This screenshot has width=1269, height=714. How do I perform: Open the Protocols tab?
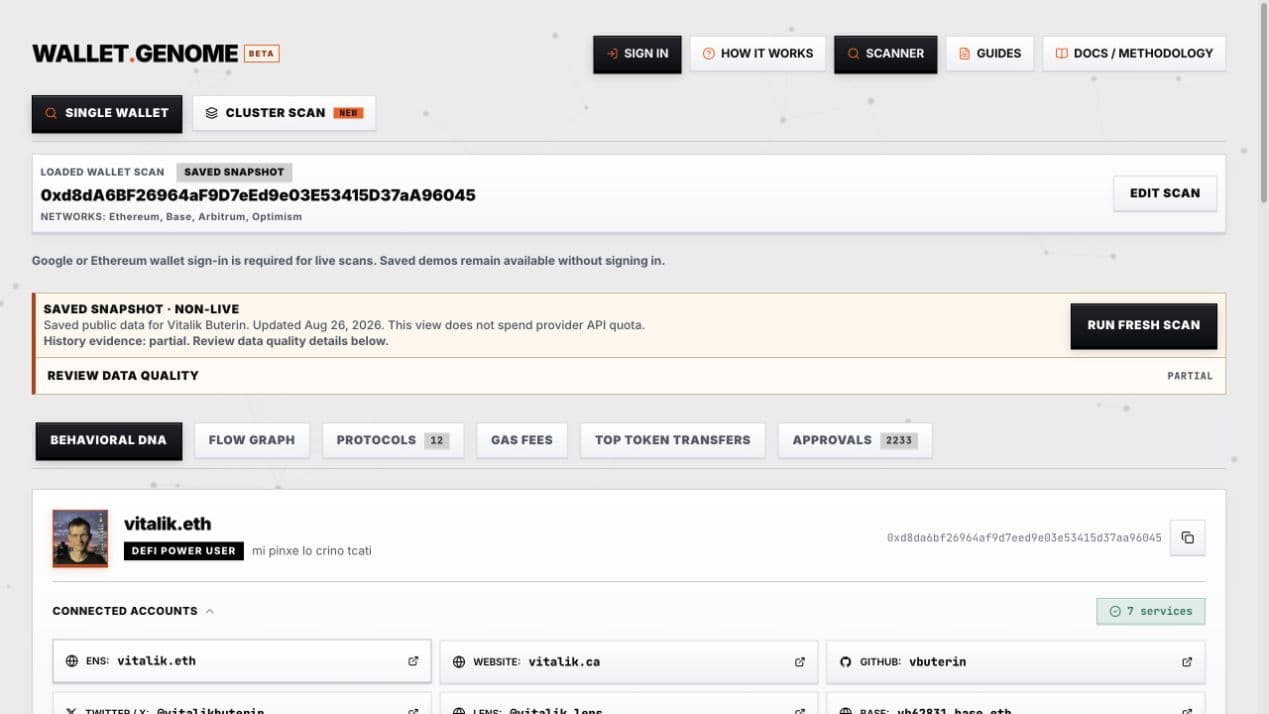(x=393, y=440)
